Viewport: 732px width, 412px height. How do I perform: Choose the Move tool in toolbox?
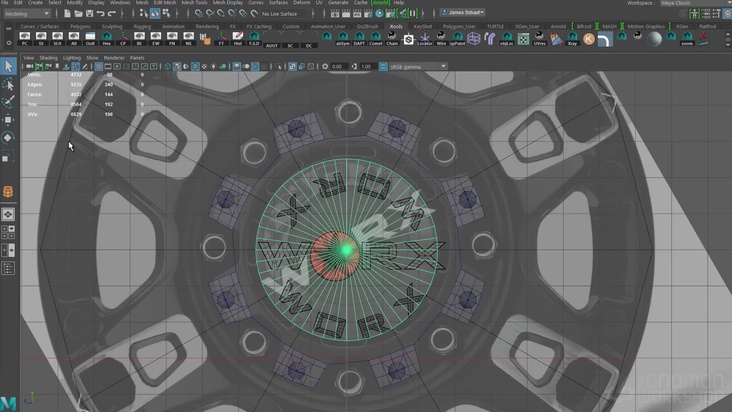coord(8,120)
